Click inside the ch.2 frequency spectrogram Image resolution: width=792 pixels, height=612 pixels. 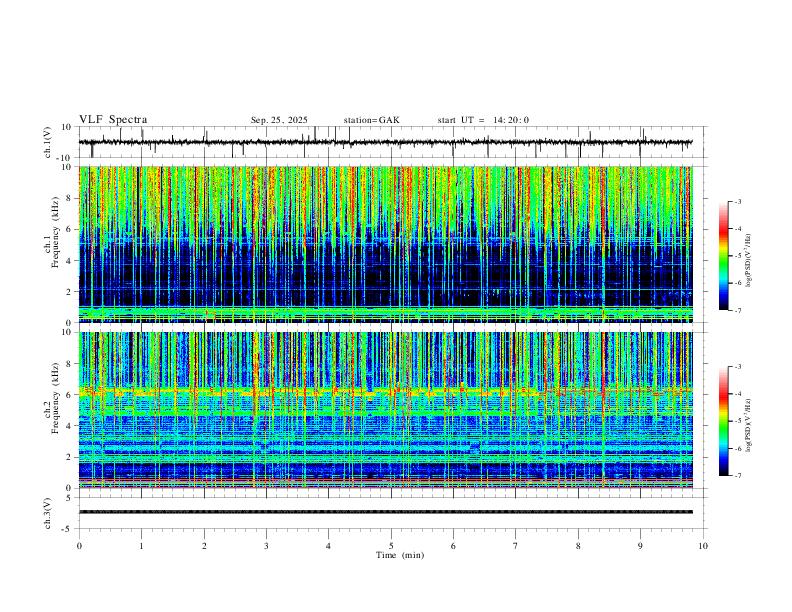tap(386, 410)
